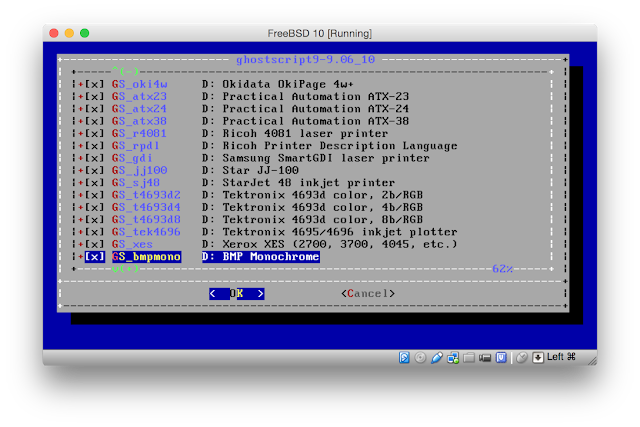The width and height of the screenshot is (640, 427).
Task: Click the scroll-down v(+) indicator
Action: (x=125, y=269)
